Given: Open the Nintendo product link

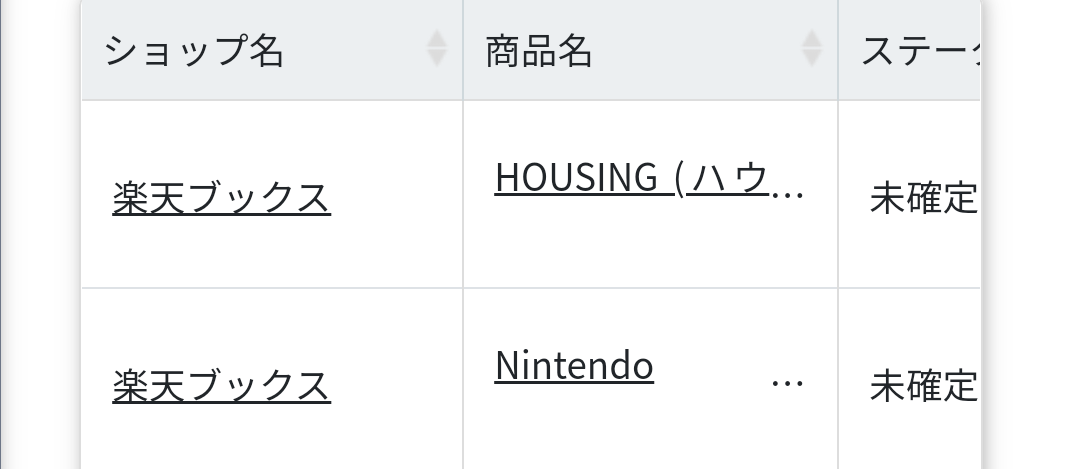Looking at the screenshot, I should (574, 365).
